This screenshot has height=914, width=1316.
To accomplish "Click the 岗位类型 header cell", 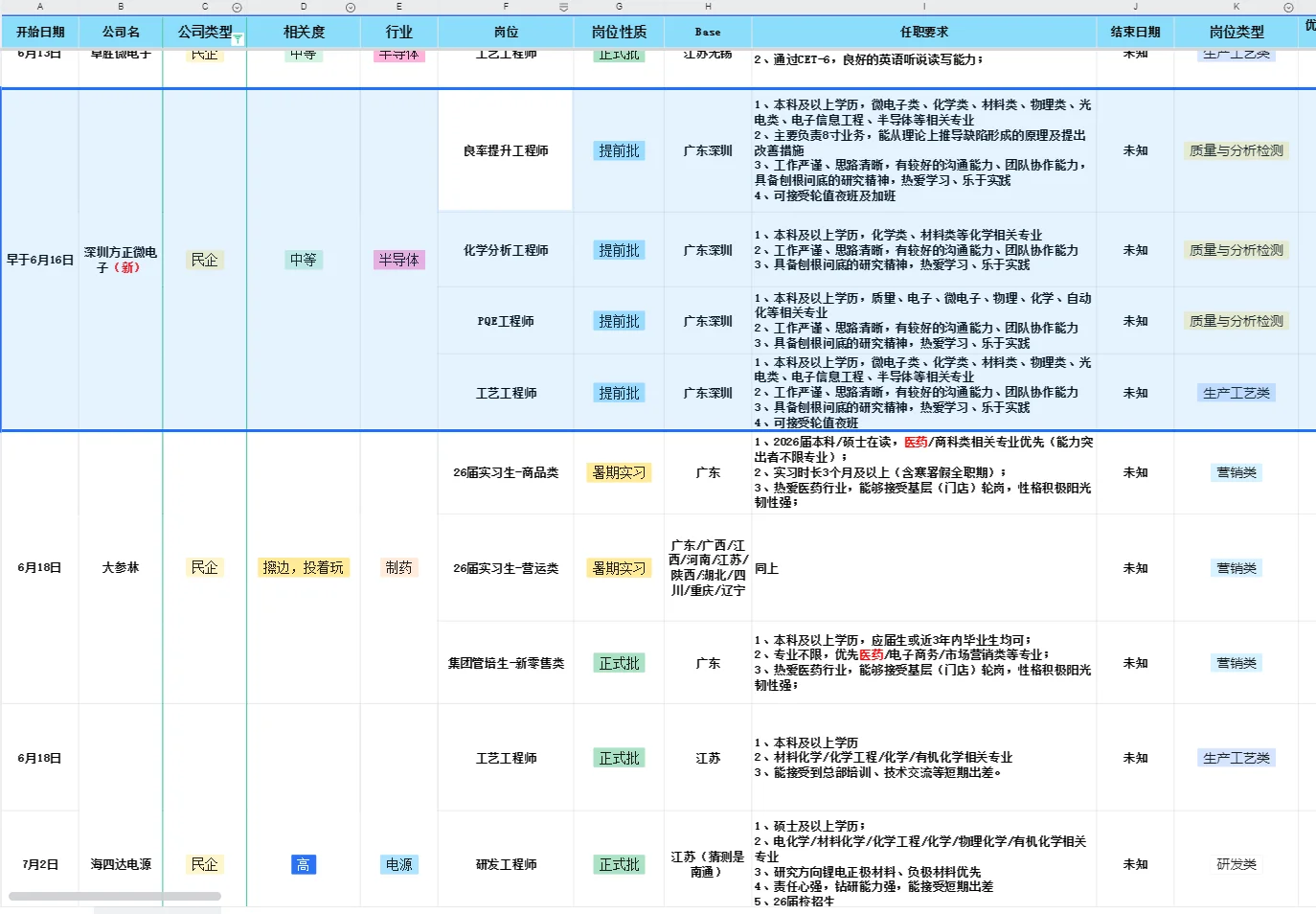I will tap(1237, 32).
